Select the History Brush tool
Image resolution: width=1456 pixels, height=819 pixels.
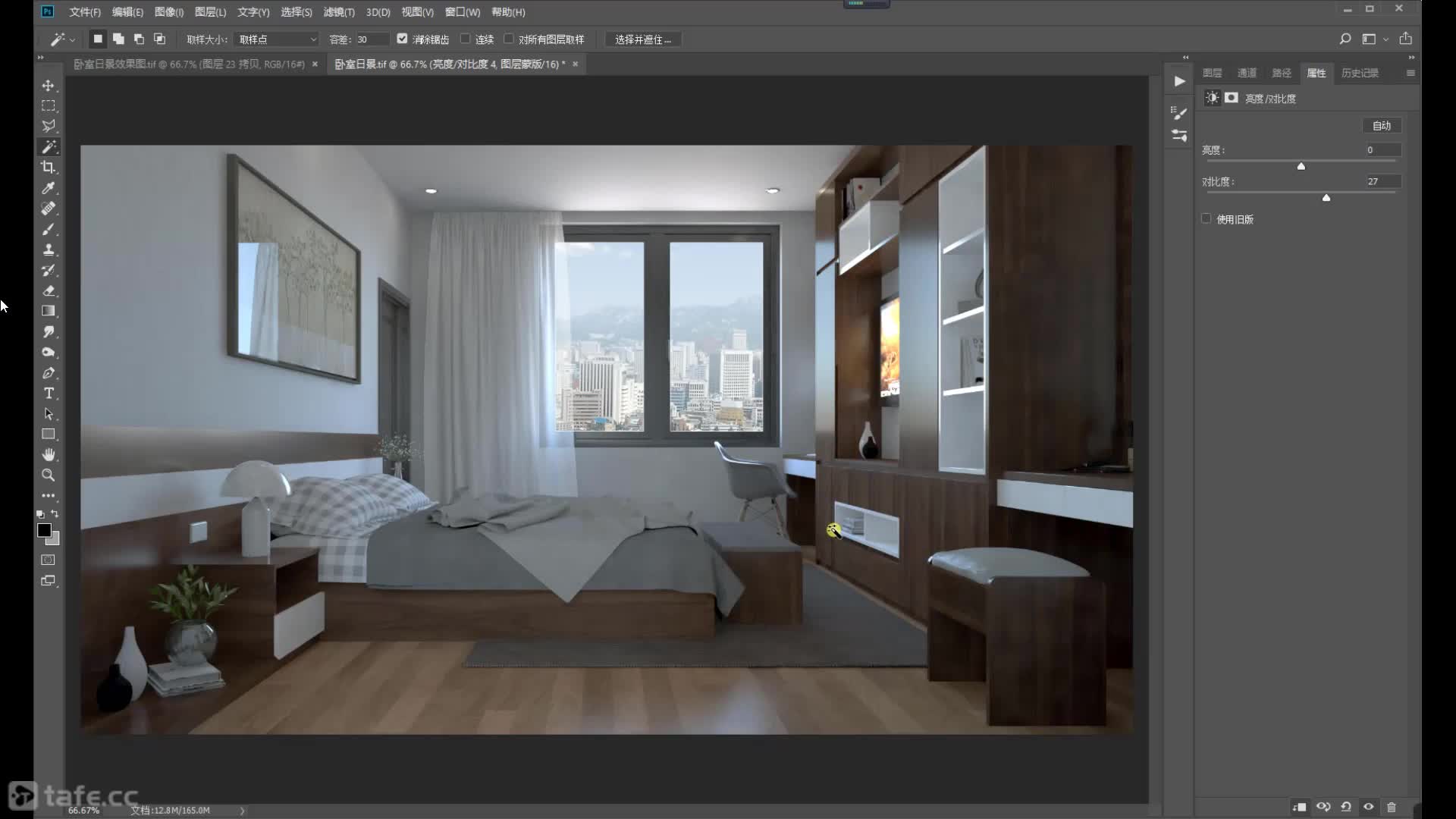[48, 270]
